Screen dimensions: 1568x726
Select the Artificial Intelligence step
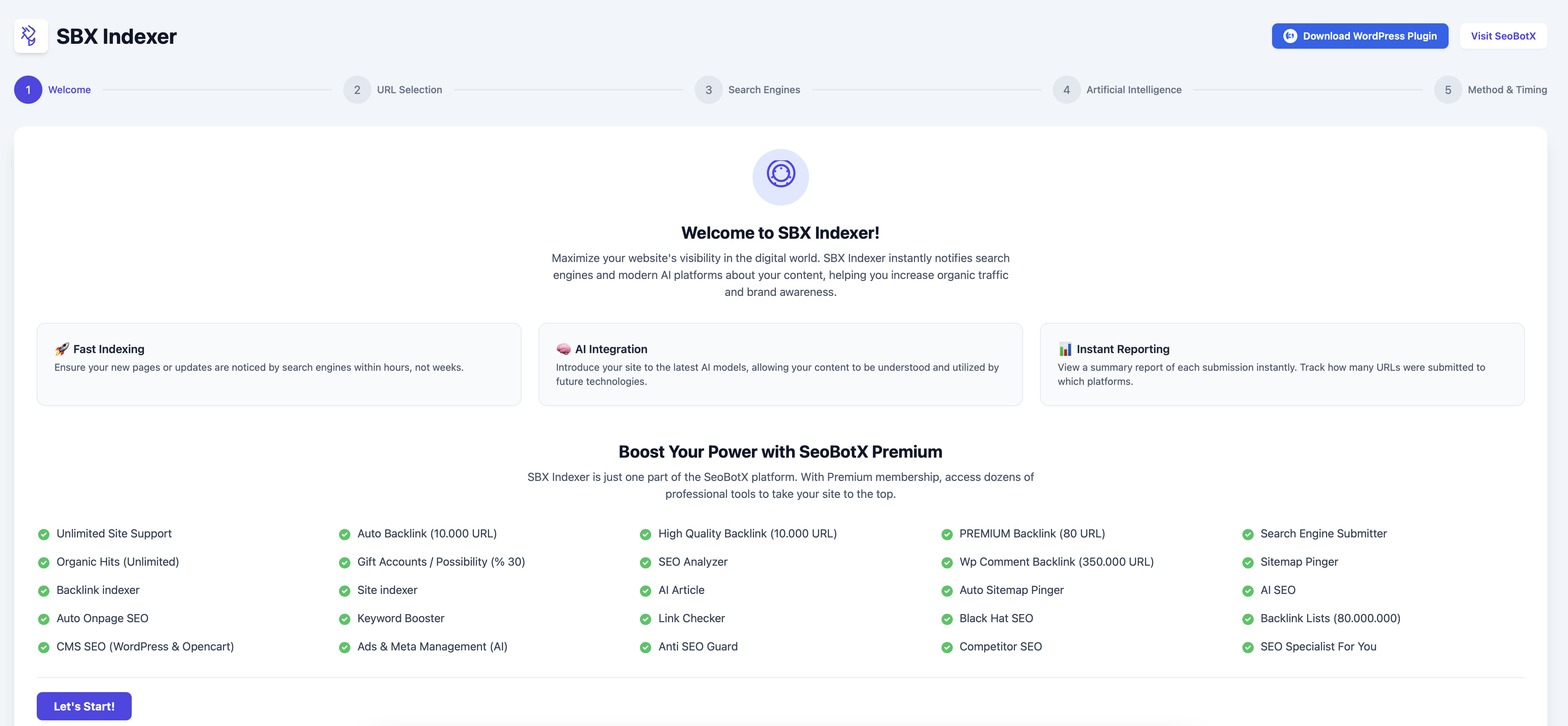click(1067, 90)
